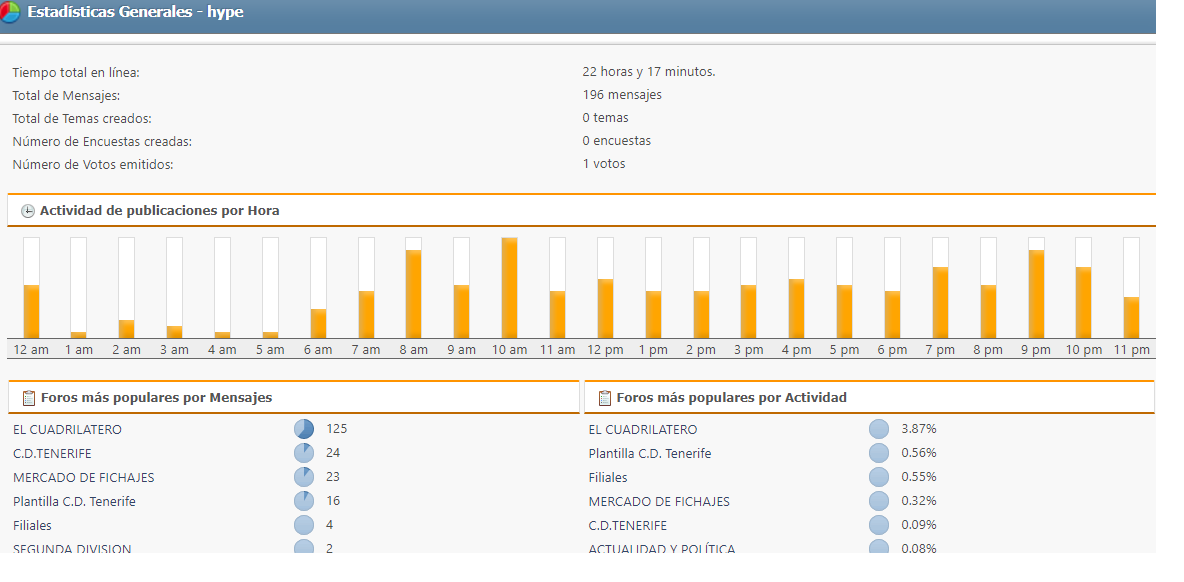Click the 'Total de Temas creados:' label
1184x582 pixels.
82,119
